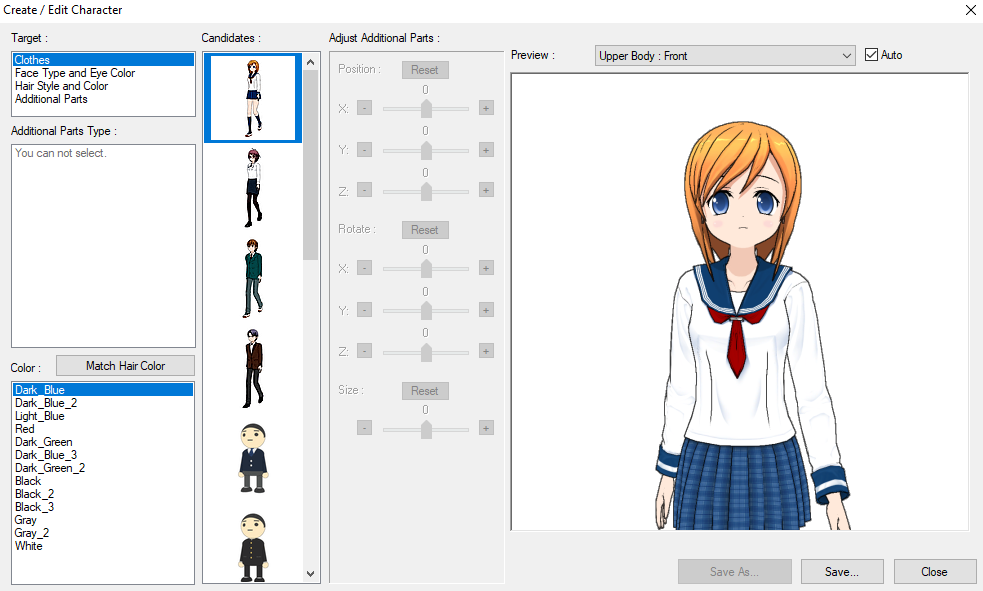Click the Rotate Z slider handle

coord(426,352)
